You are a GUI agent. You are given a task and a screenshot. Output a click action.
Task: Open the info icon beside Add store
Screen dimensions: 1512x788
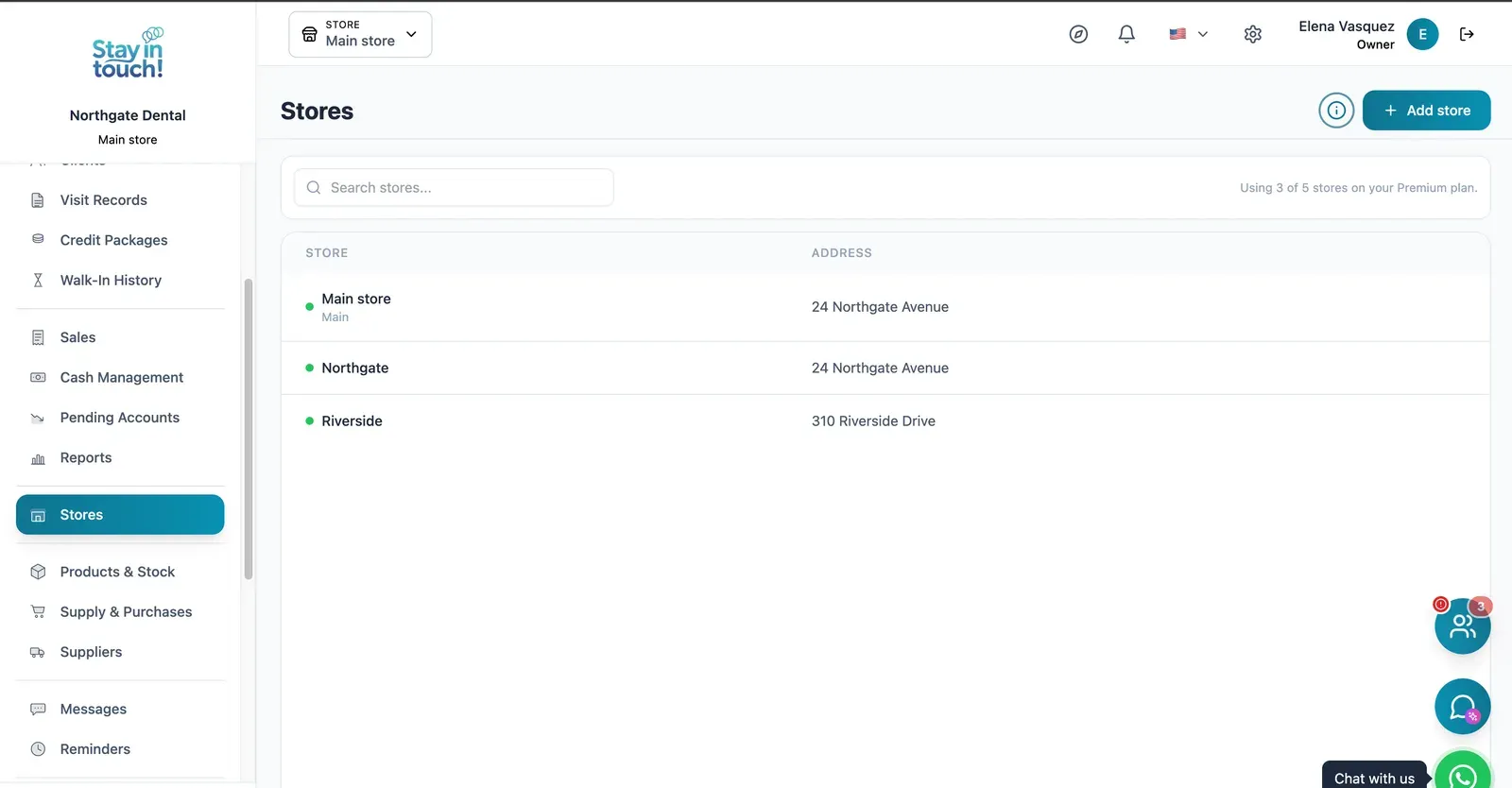1336,111
